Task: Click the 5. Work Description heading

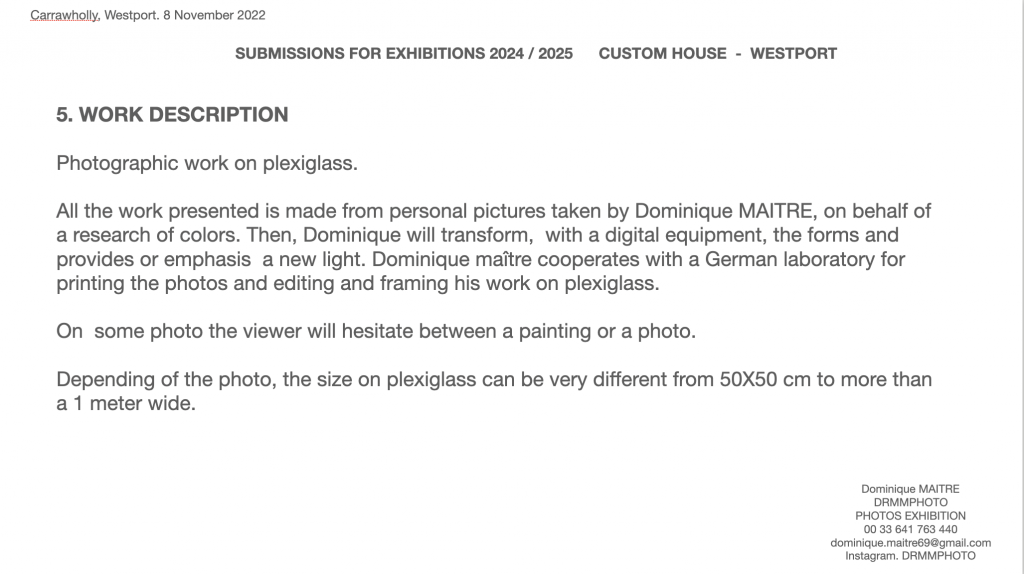Action: 172,115
